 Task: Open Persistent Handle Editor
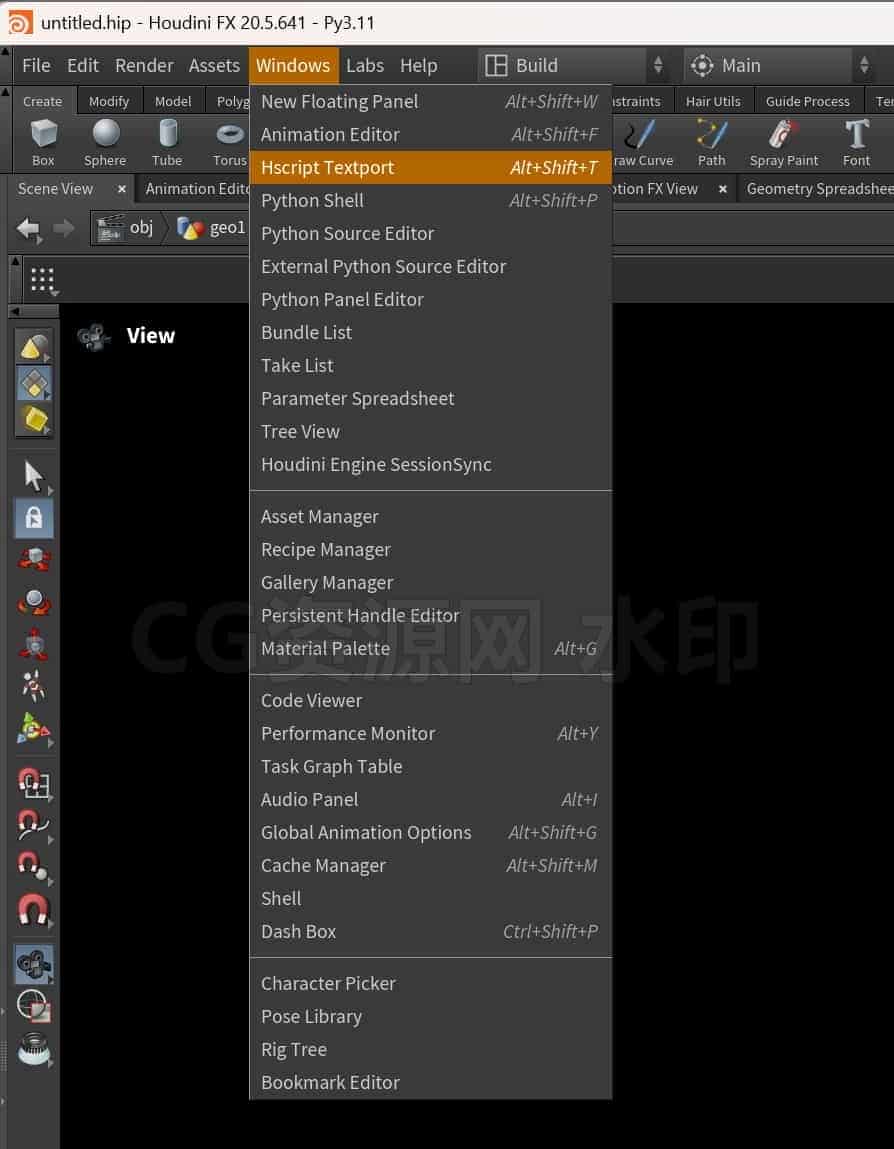coord(431,615)
